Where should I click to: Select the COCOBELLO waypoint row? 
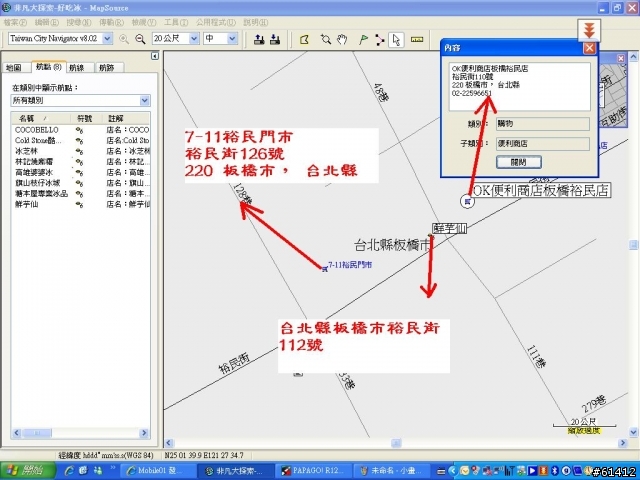point(81,130)
